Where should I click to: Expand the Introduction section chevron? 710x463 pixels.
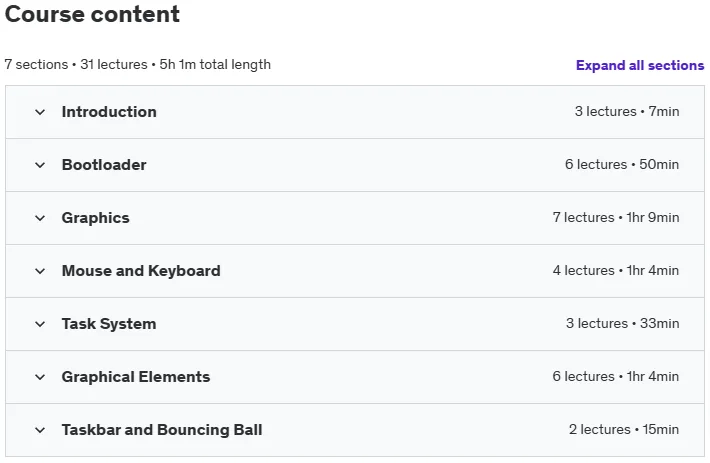click(x=40, y=112)
